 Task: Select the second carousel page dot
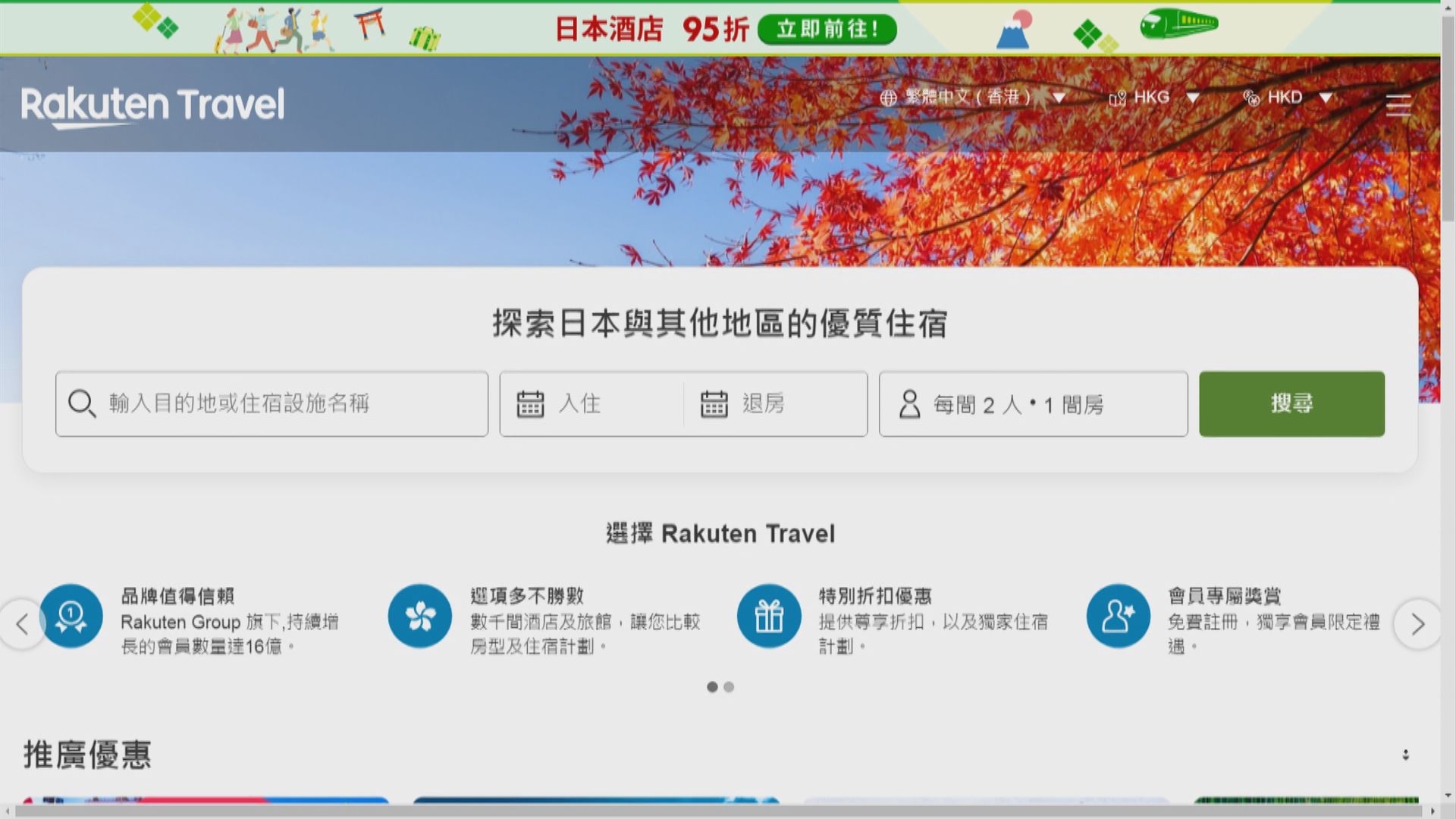(x=729, y=687)
